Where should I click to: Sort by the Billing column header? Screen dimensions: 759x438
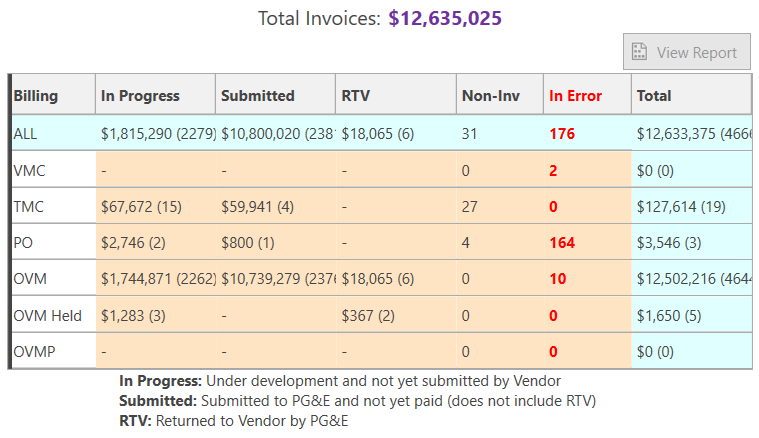(x=36, y=96)
